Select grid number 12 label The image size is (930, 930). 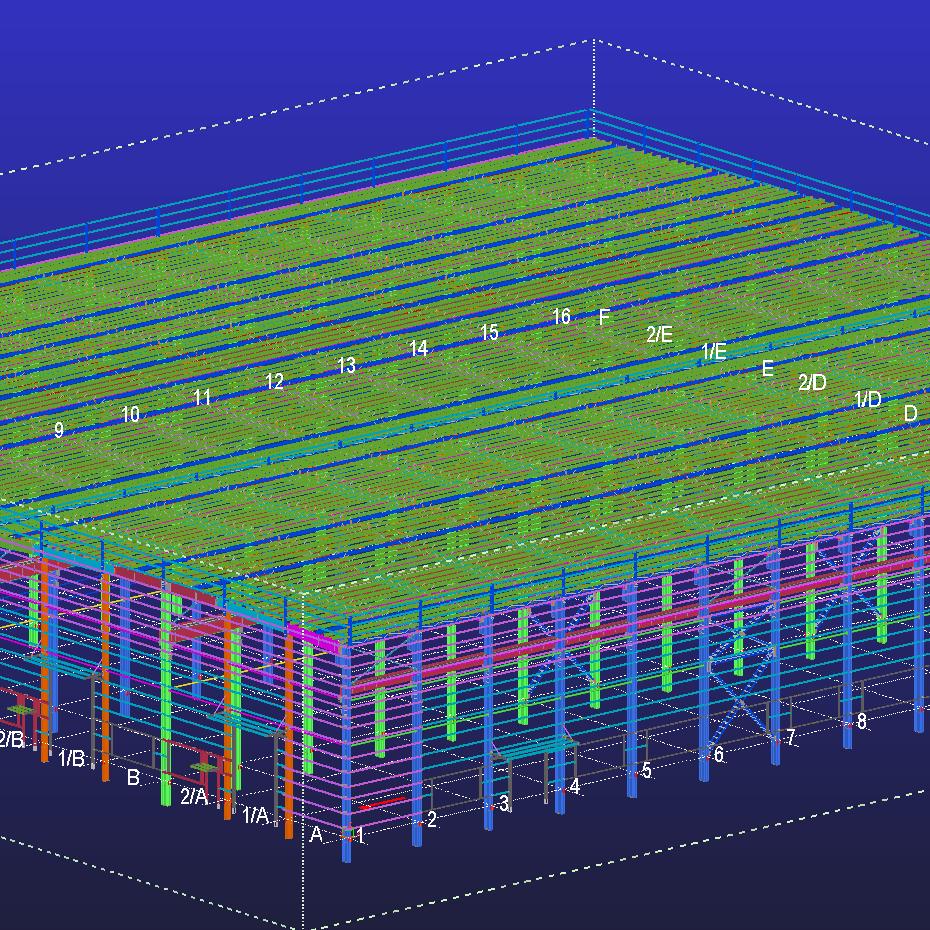[x=274, y=382]
